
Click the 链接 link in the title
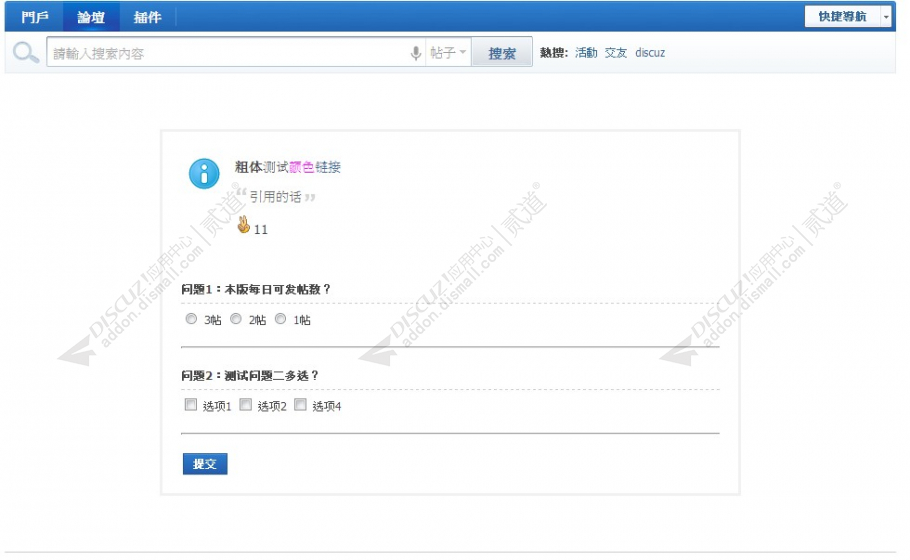328,167
